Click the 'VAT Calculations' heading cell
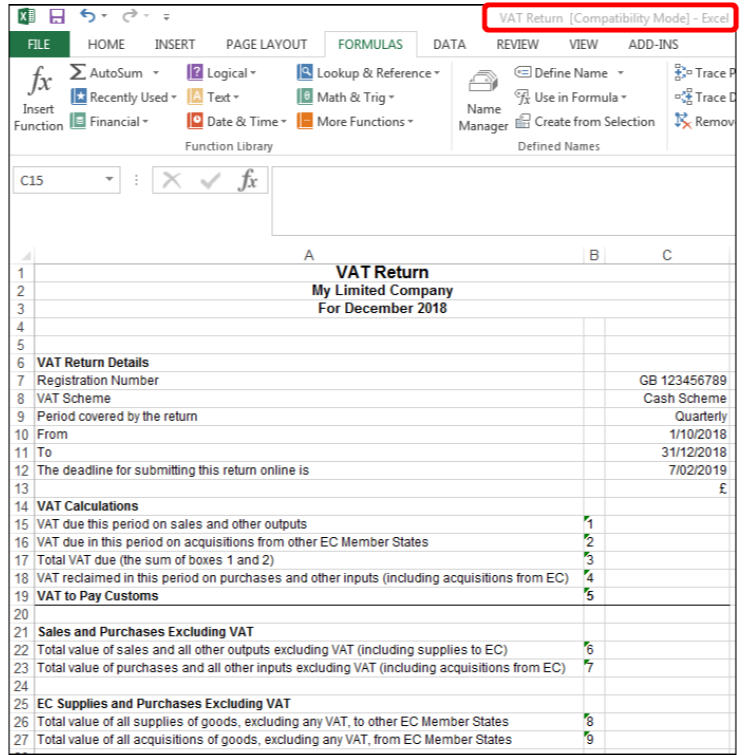Screen dimensions: 747x755 click(x=309, y=506)
